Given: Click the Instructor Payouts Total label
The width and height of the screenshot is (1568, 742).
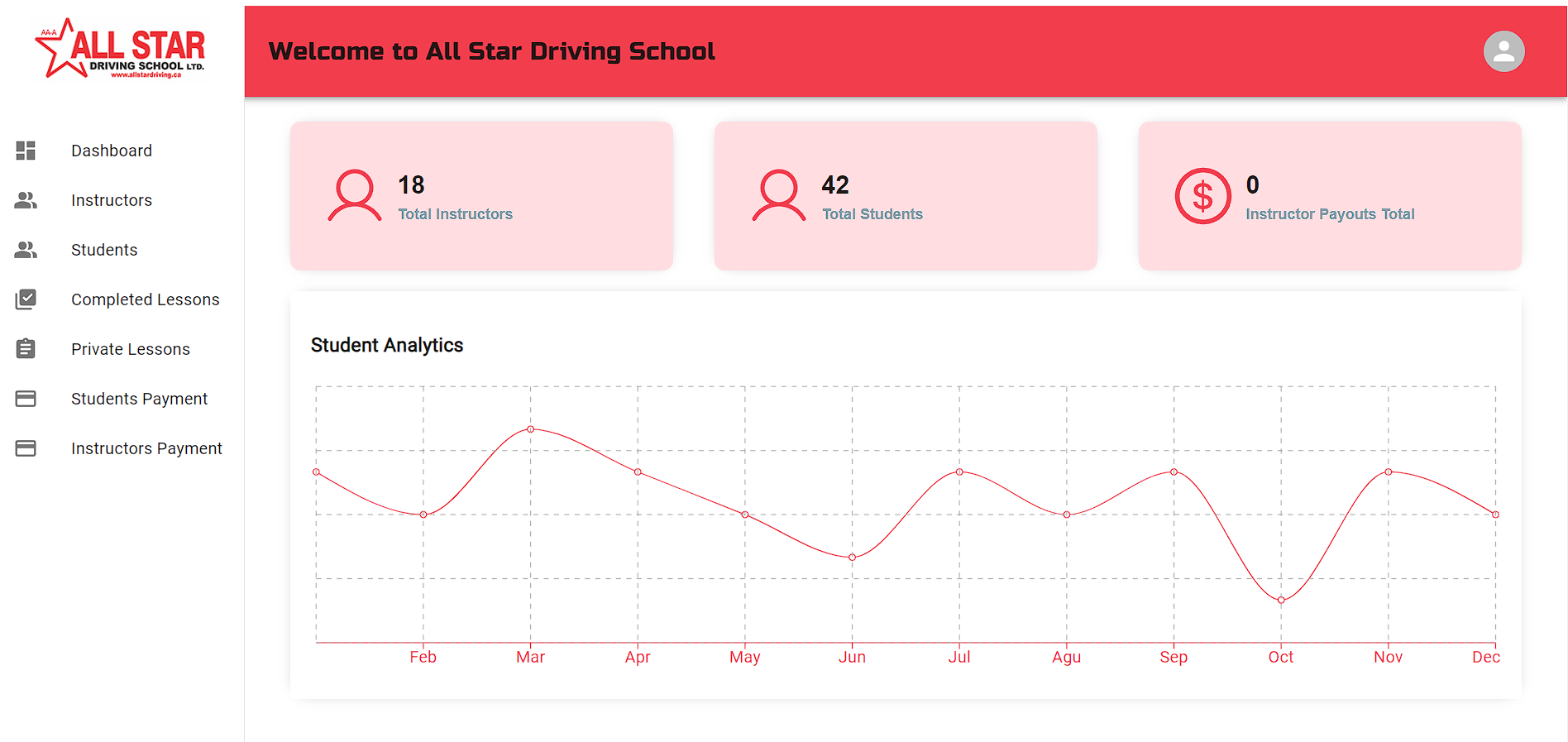Looking at the screenshot, I should (1330, 214).
